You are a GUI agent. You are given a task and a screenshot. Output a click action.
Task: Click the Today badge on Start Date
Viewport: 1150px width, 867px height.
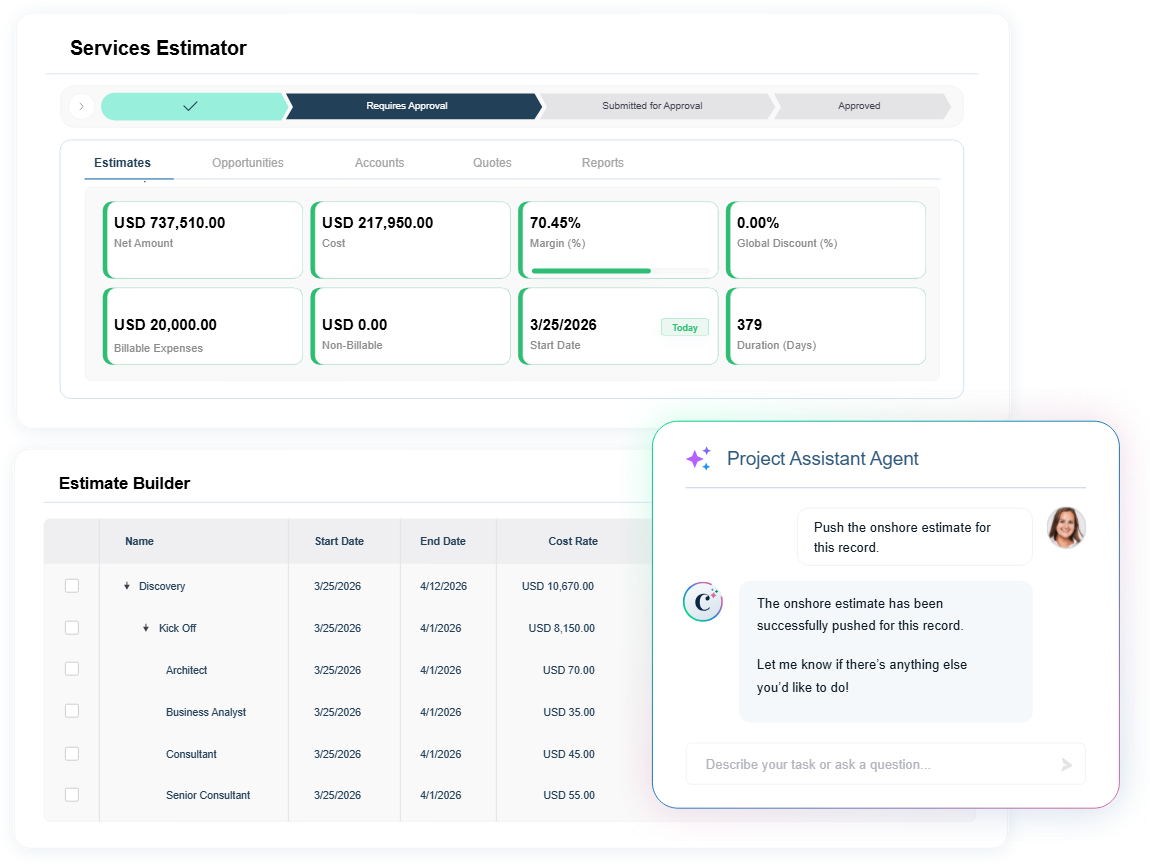[x=685, y=327]
